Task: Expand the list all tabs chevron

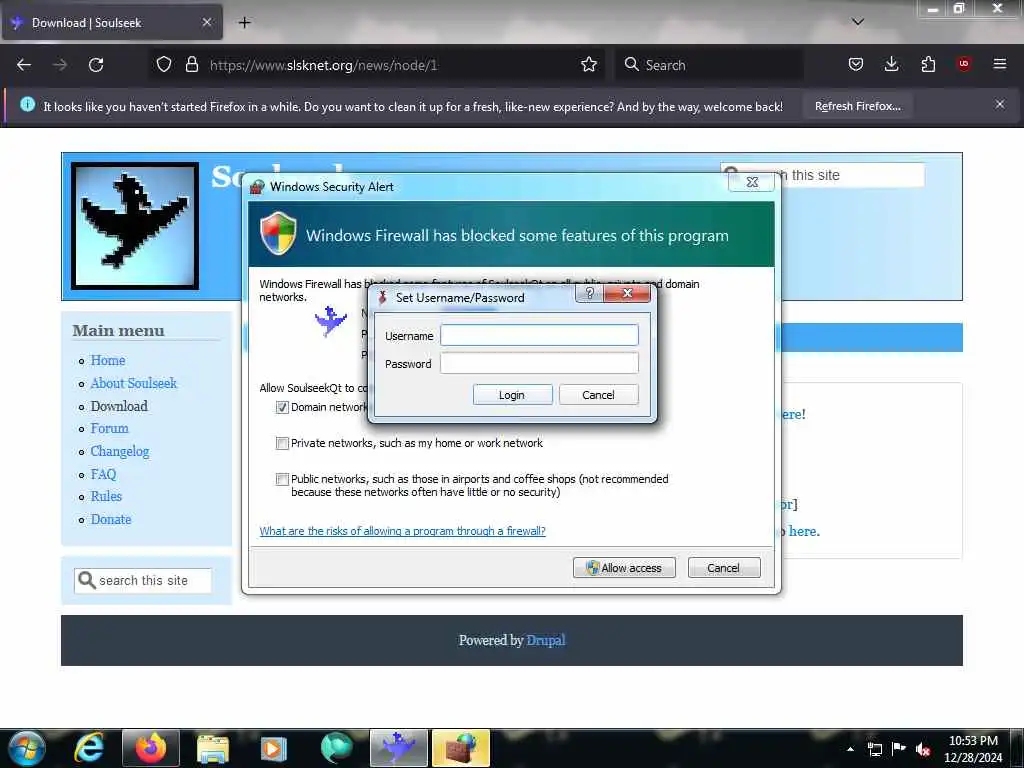Action: coord(858,22)
